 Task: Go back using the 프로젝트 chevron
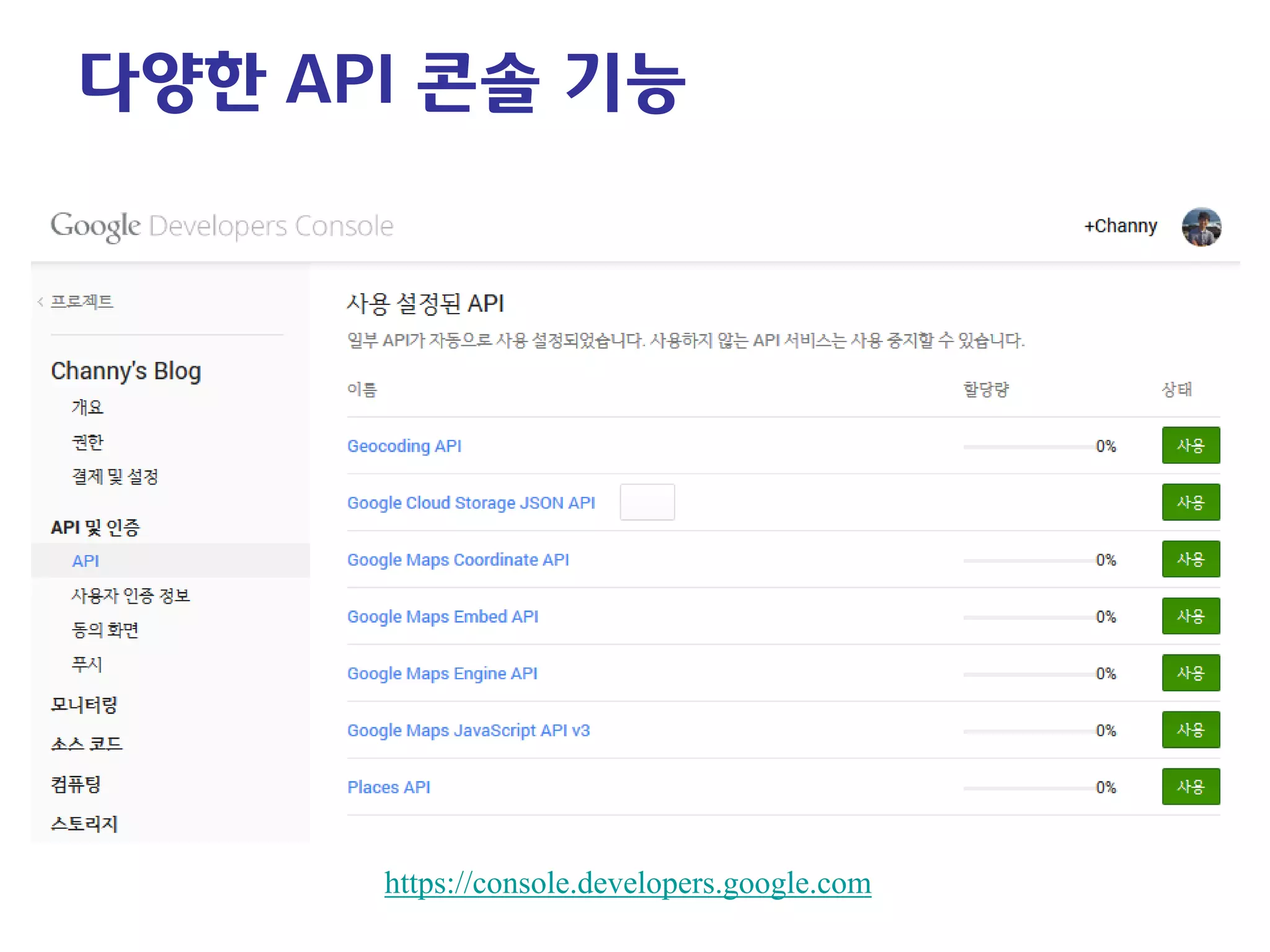41,302
